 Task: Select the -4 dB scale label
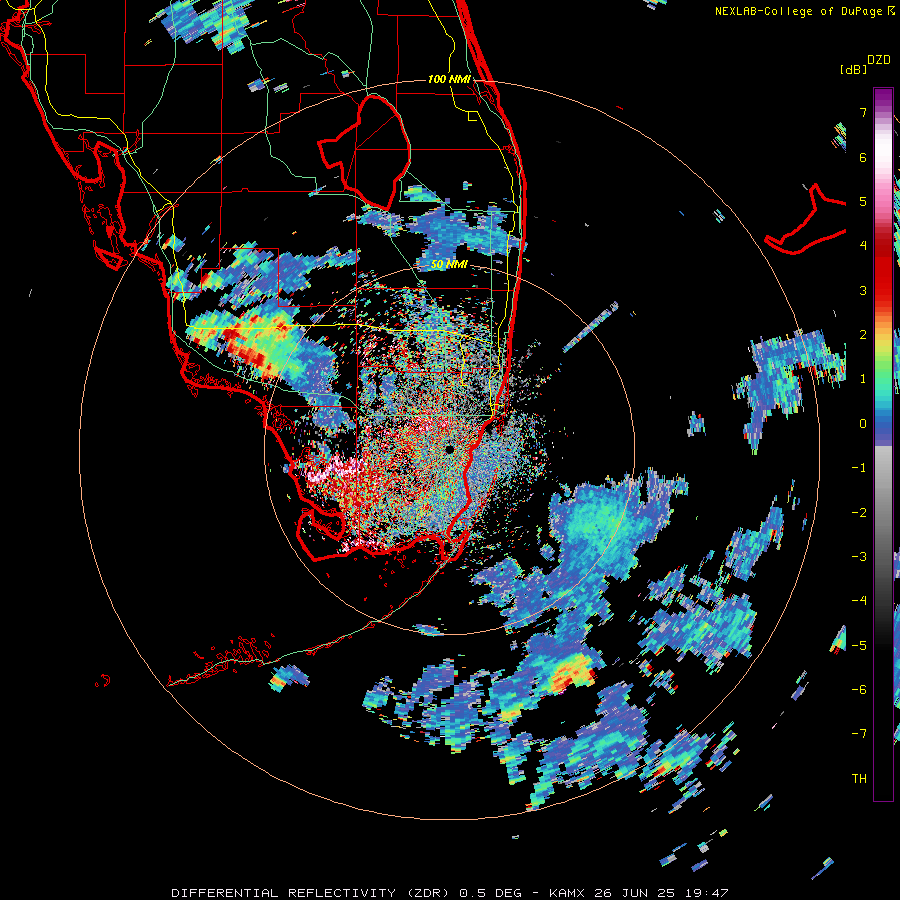pyautogui.click(x=859, y=601)
